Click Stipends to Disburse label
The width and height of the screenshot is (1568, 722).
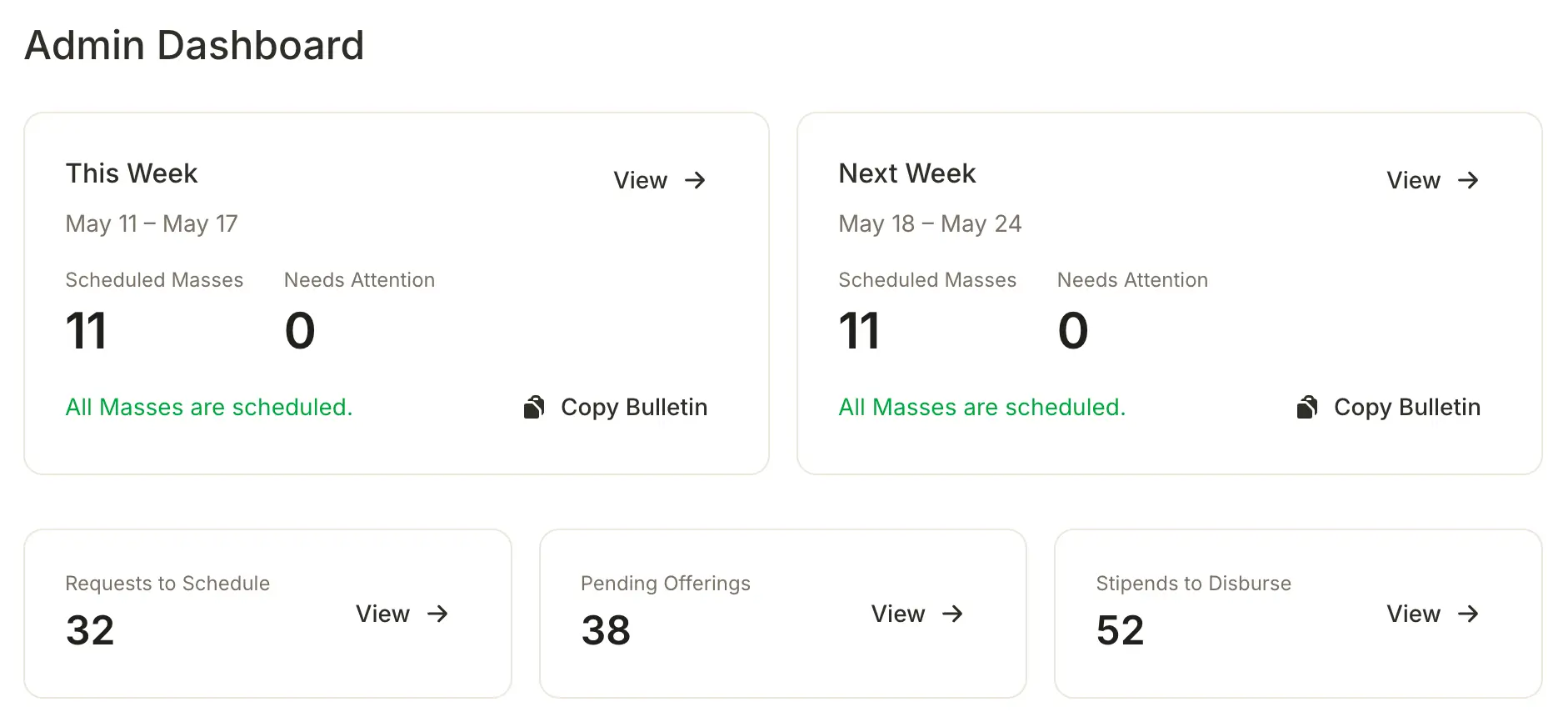pyautogui.click(x=1193, y=584)
